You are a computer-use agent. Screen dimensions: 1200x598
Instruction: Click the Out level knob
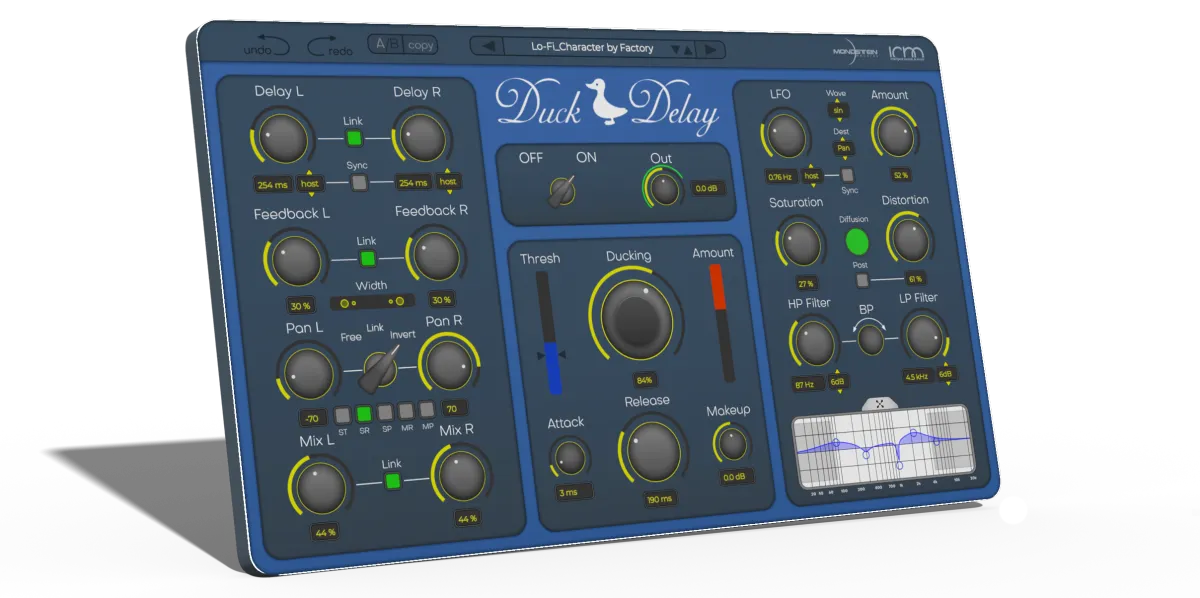[665, 189]
